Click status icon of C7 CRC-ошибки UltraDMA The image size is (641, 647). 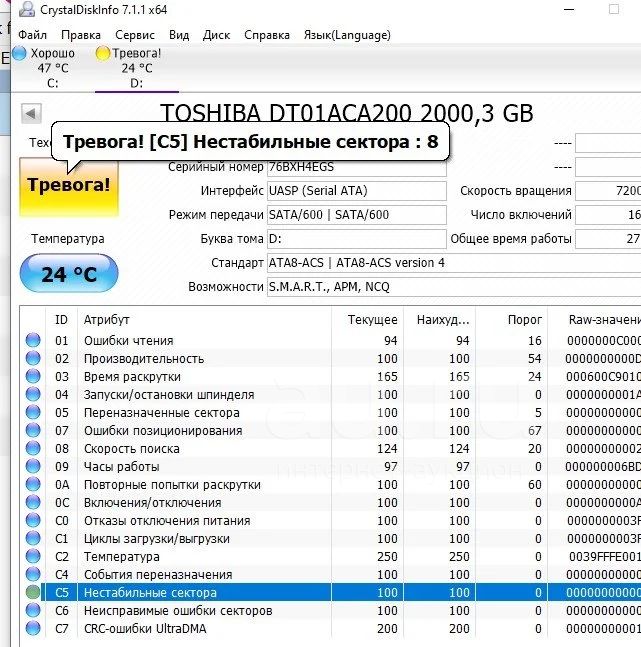33,628
